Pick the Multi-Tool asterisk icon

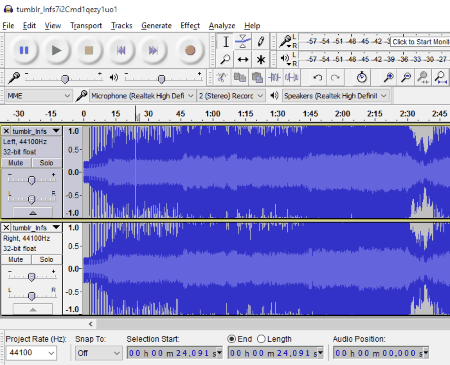tap(261, 60)
